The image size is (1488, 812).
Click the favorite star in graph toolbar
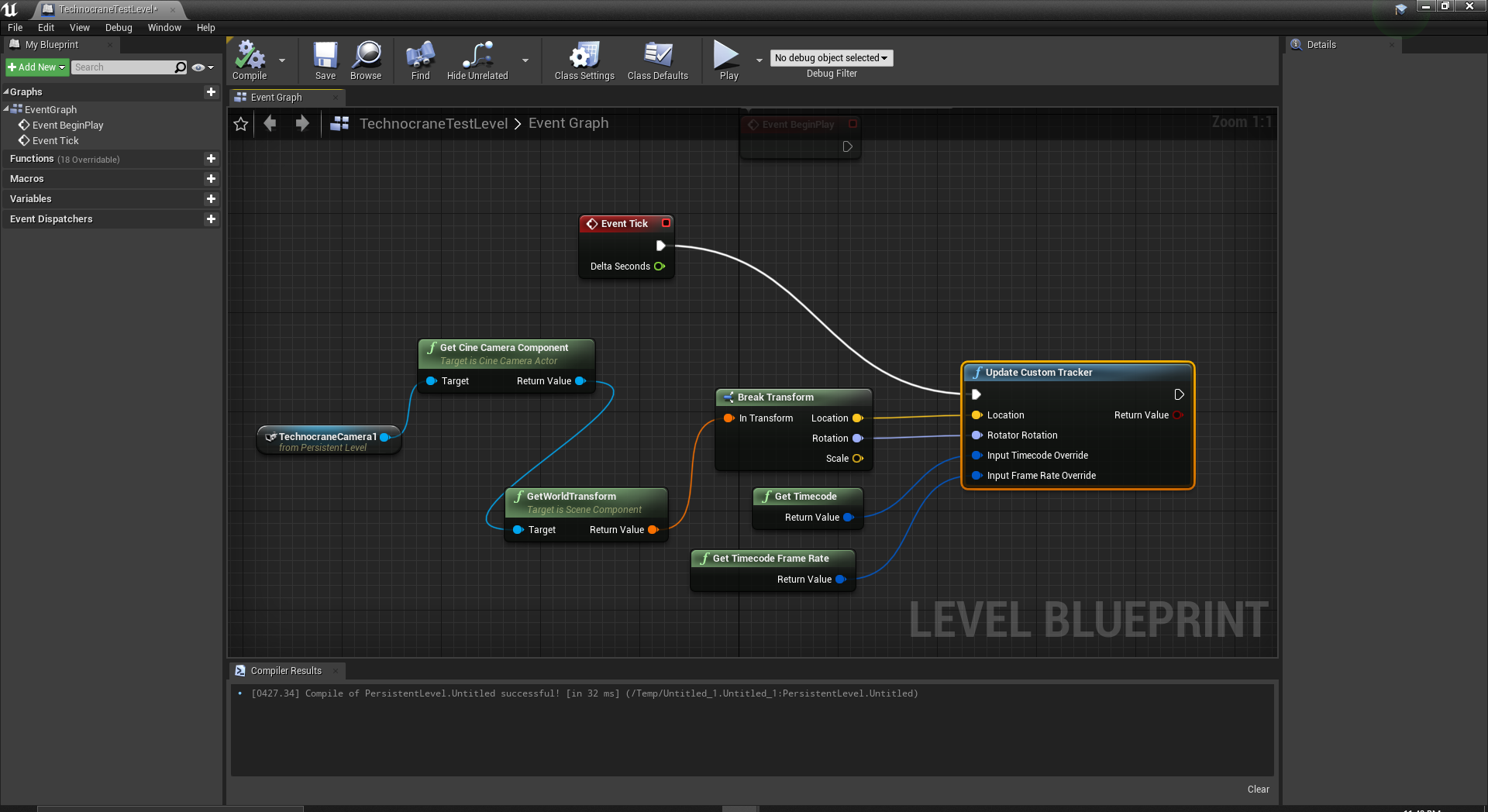[241, 124]
